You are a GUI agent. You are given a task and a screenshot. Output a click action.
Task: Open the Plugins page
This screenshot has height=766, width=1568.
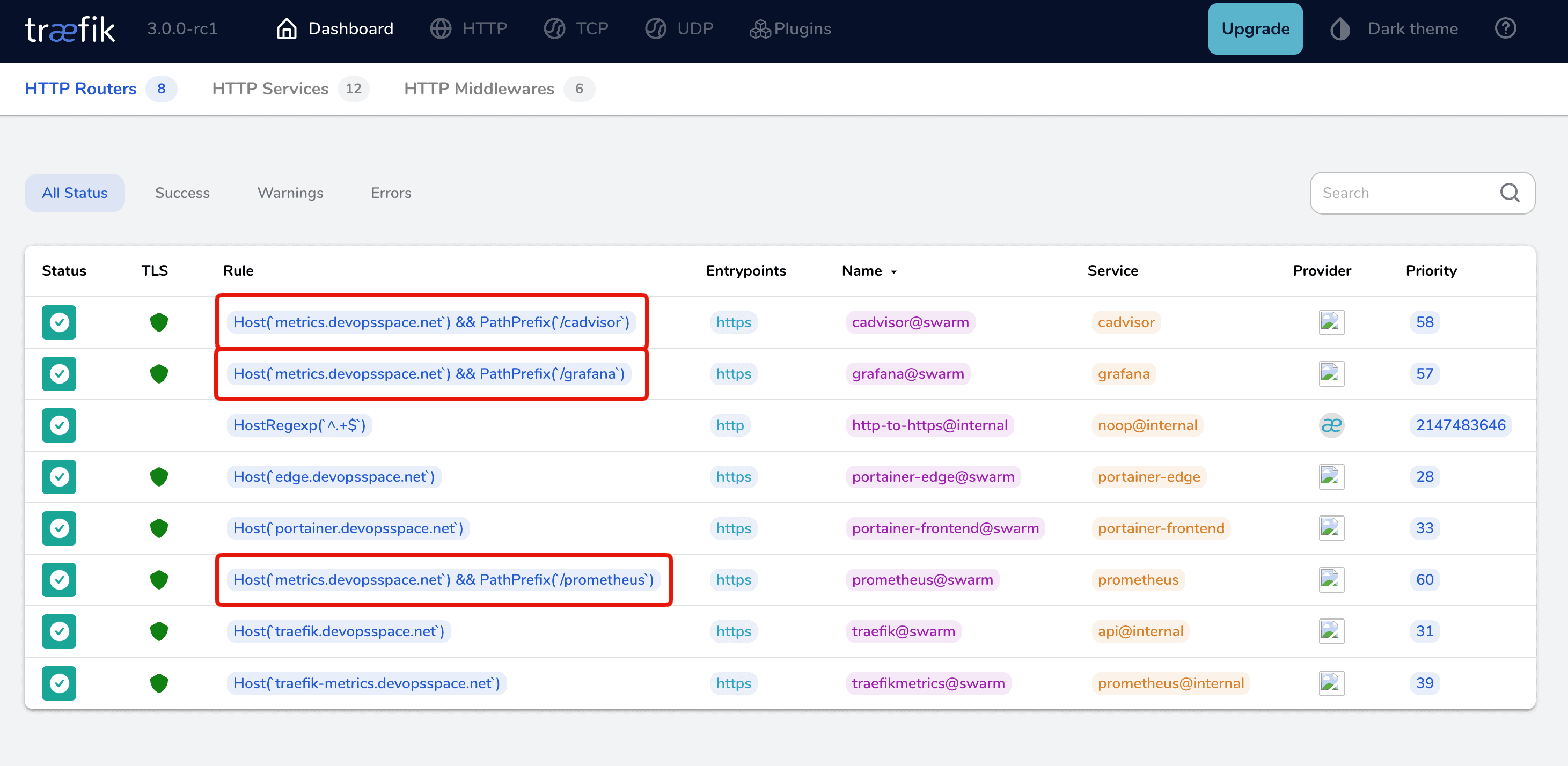(x=790, y=28)
